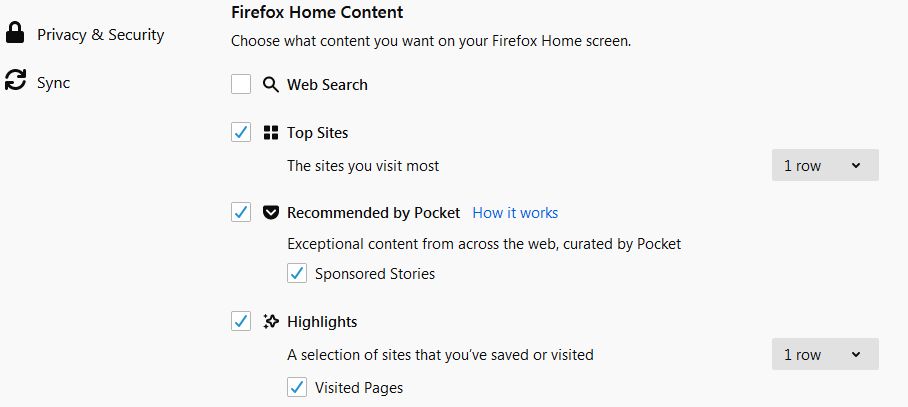The image size is (908, 407).
Task: Open the Highlights rows dropdown
Action: pos(825,354)
